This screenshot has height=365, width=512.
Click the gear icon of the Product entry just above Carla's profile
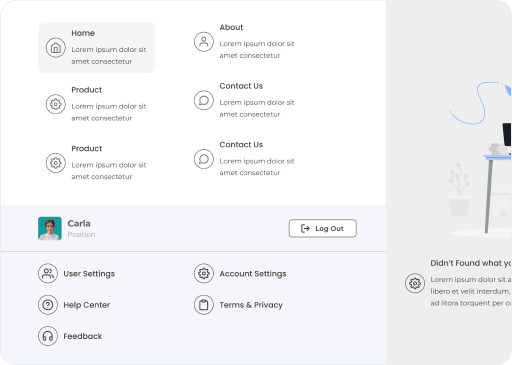tap(56, 163)
